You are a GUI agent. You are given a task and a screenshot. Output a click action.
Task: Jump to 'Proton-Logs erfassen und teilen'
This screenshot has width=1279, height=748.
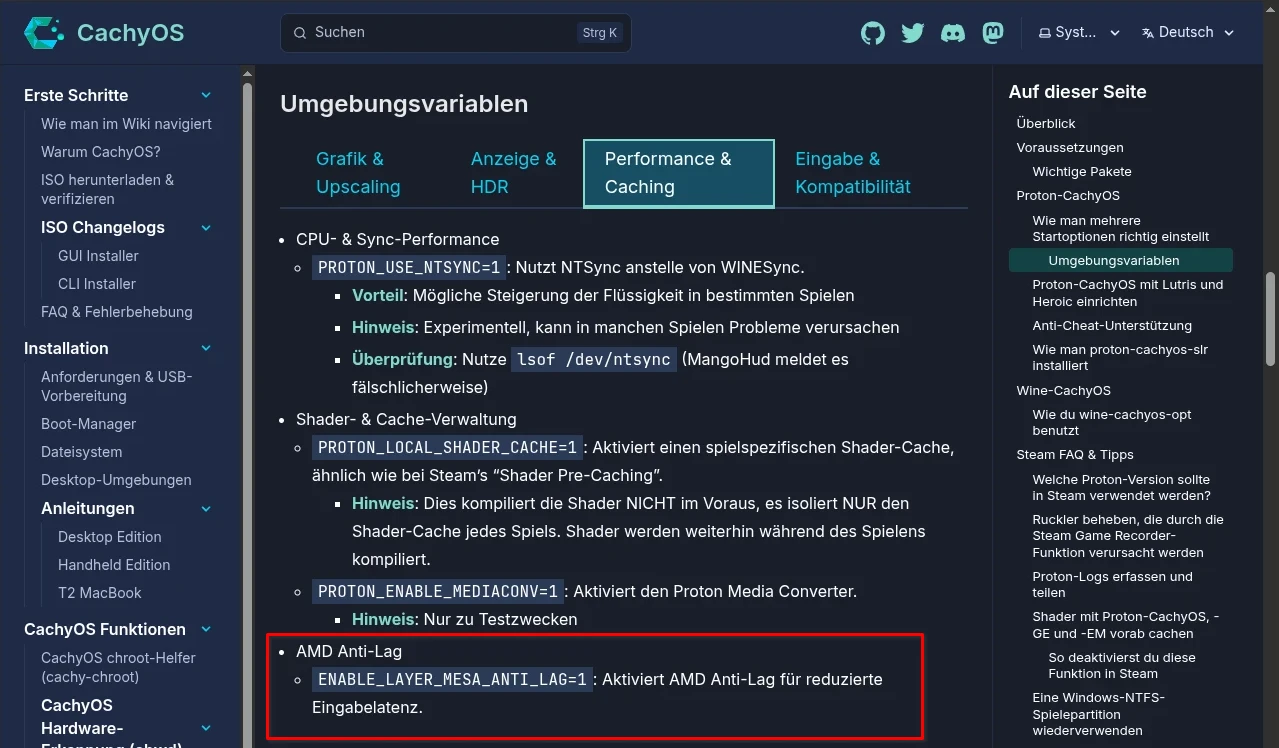coord(1112,585)
